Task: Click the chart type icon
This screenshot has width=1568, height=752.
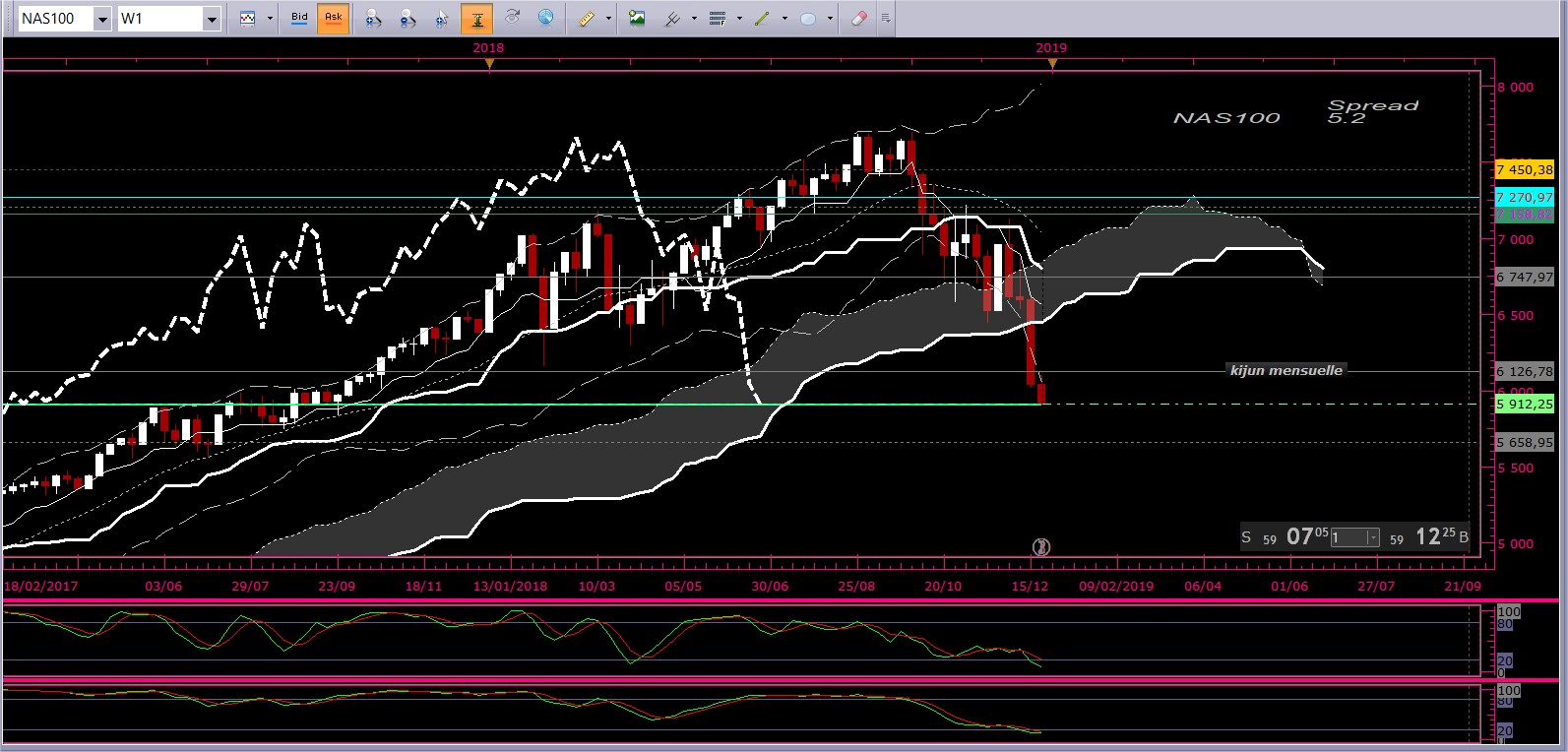Action: coord(247,19)
